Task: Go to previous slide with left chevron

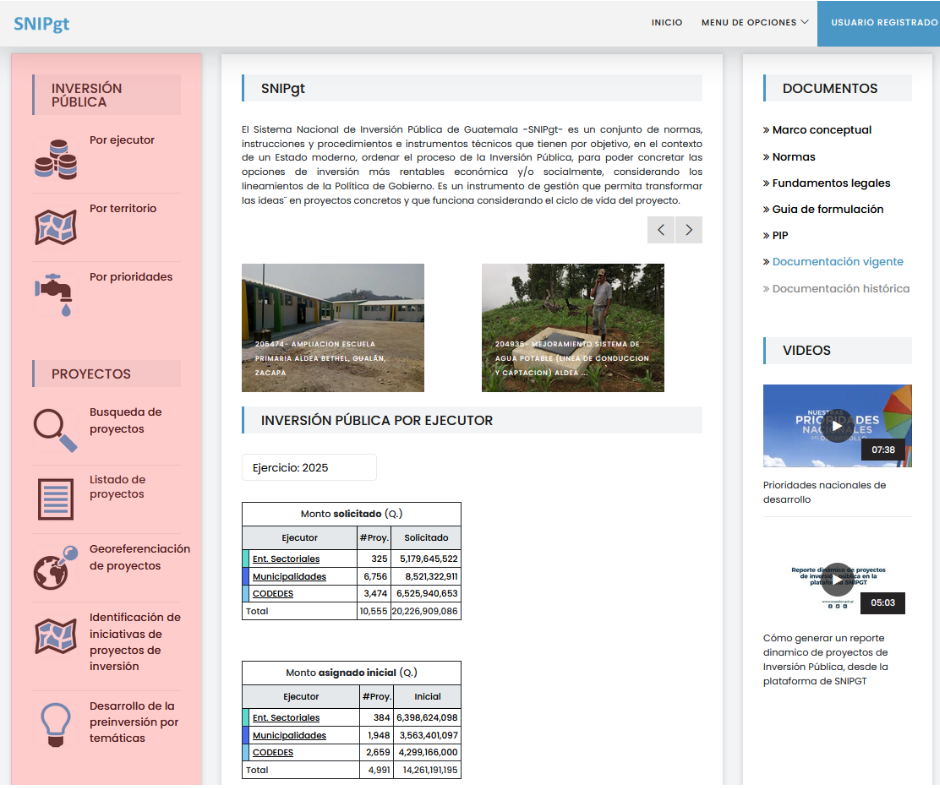Action: click(x=660, y=230)
